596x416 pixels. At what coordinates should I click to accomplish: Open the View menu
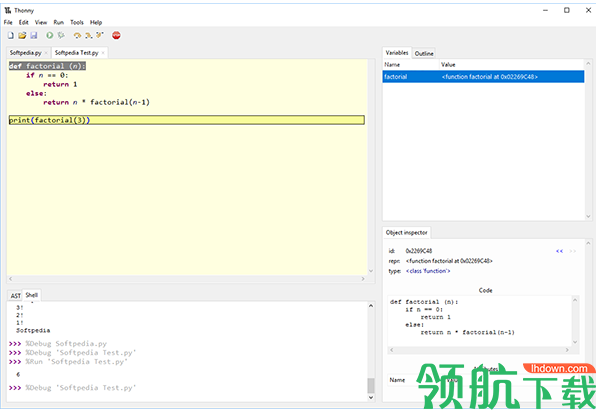coord(41,22)
